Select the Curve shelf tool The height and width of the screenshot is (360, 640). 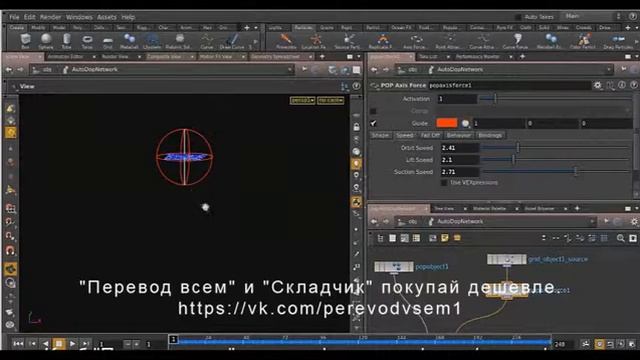pyautogui.click(x=207, y=41)
